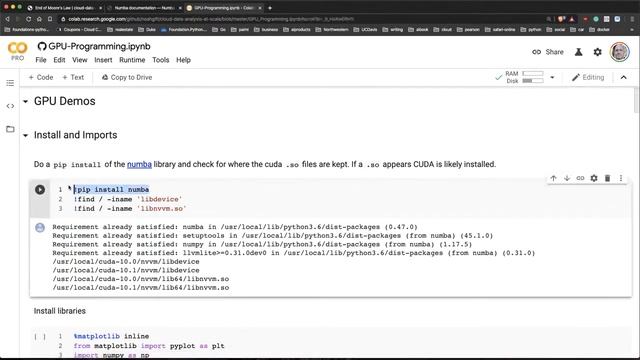Click the notebook title GPU-Programming.ipynb
The image size is (640, 360).
coord(99,47)
